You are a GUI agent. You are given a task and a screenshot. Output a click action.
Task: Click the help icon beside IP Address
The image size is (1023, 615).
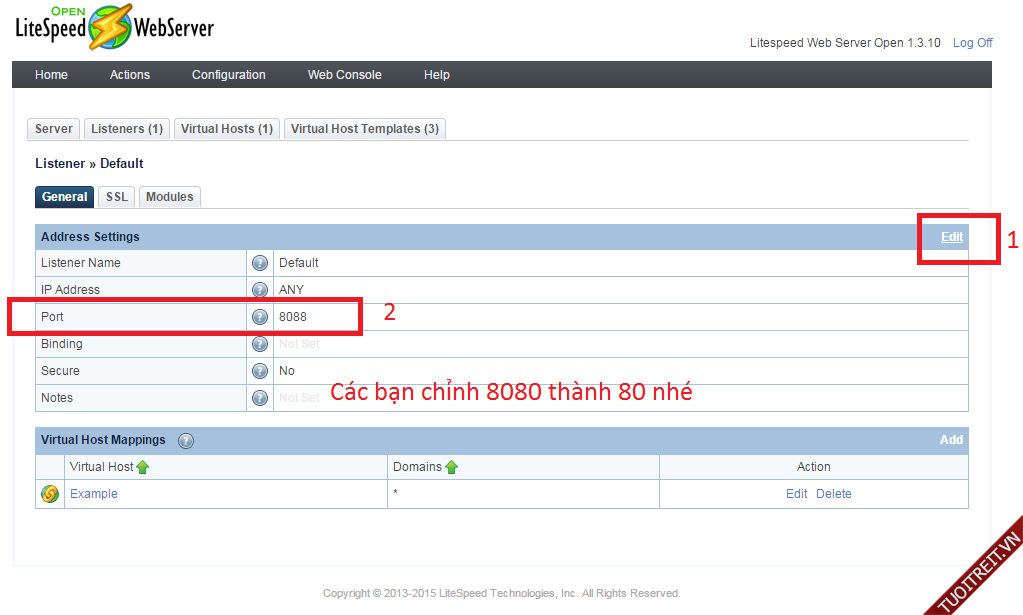[260, 290]
